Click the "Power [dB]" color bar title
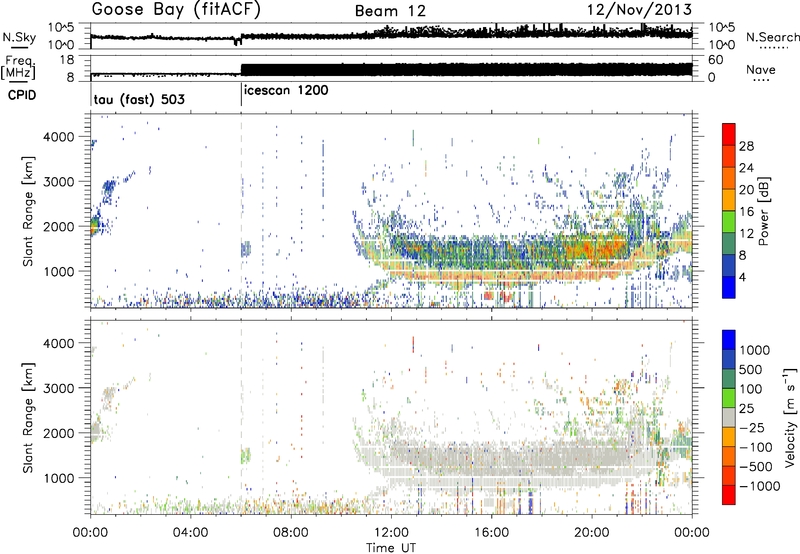 764,211
